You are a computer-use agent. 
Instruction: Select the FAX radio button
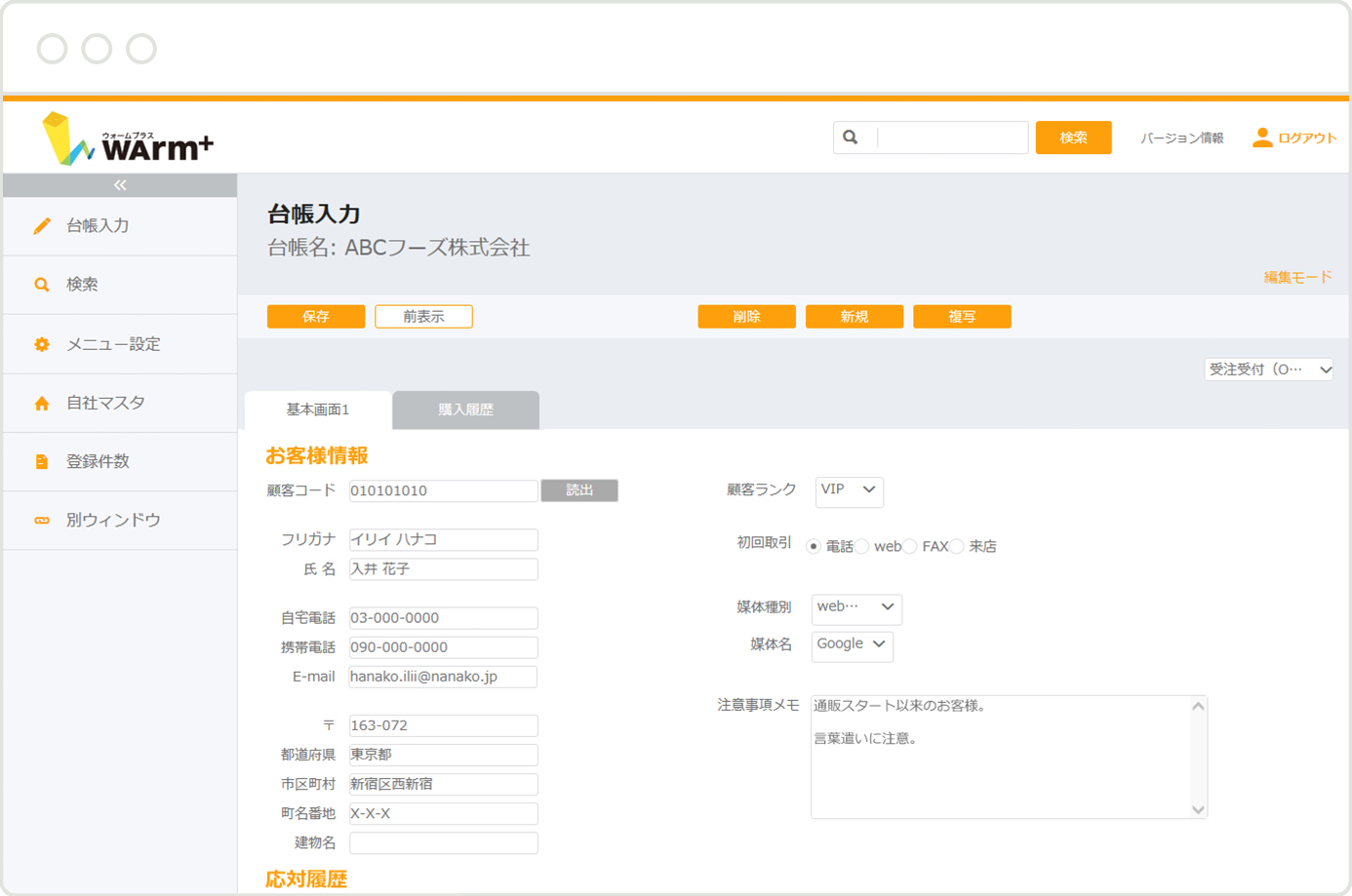pos(909,547)
